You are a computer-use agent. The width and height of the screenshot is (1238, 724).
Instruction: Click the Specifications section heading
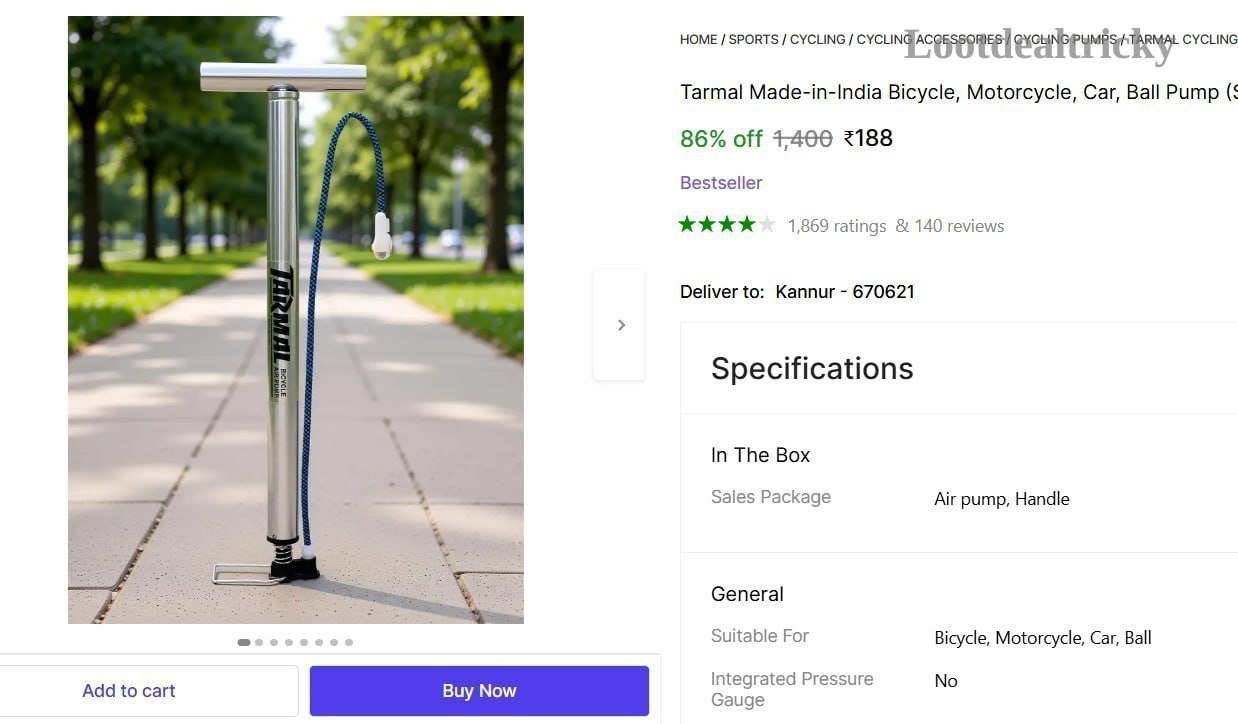pyautogui.click(x=812, y=369)
